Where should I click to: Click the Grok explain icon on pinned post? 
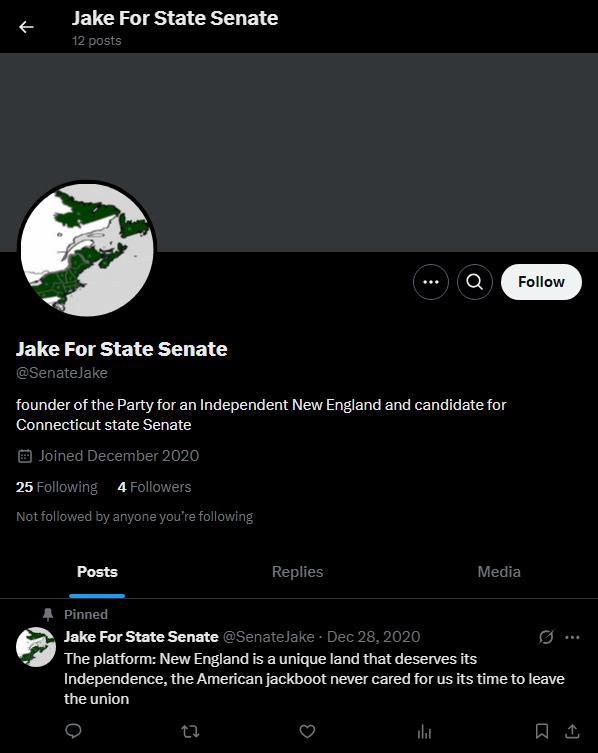tap(546, 637)
